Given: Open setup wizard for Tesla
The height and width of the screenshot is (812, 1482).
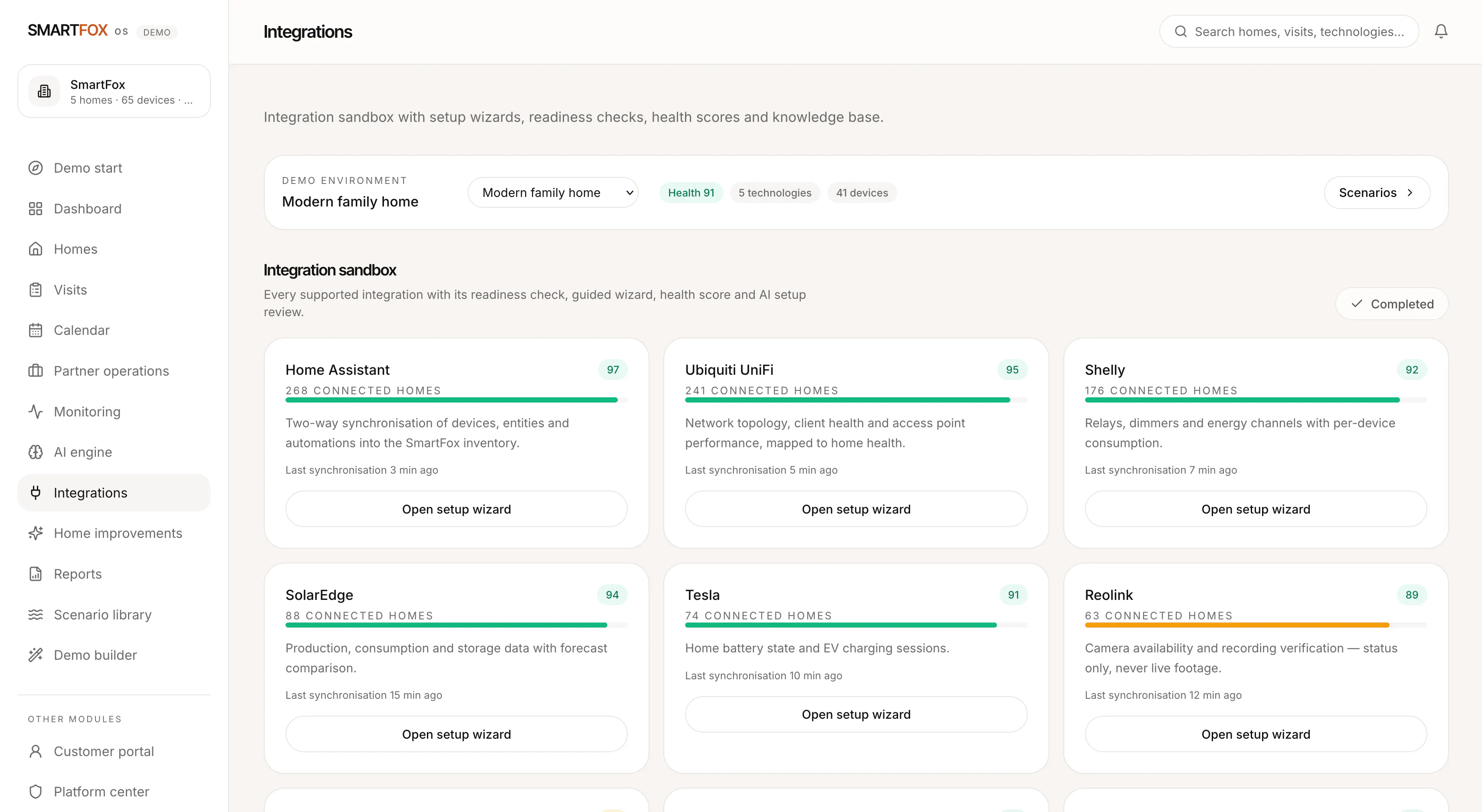Looking at the screenshot, I should pos(856,714).
